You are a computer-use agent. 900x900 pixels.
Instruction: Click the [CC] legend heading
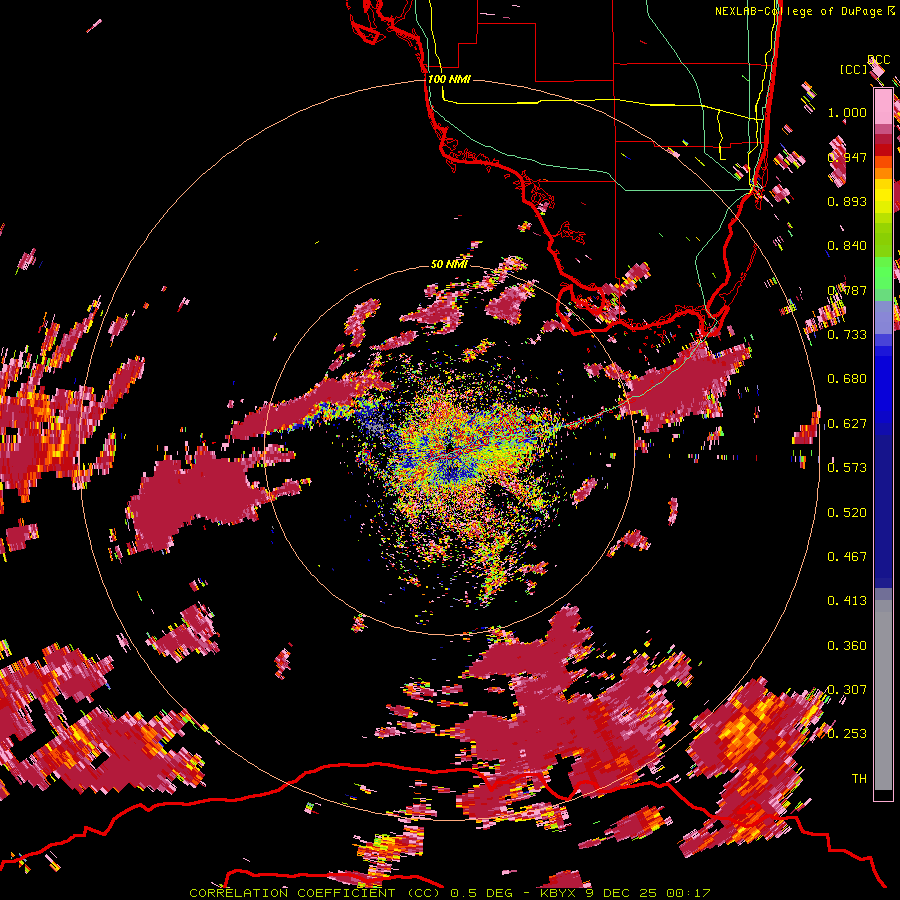(x=854, y=69)
